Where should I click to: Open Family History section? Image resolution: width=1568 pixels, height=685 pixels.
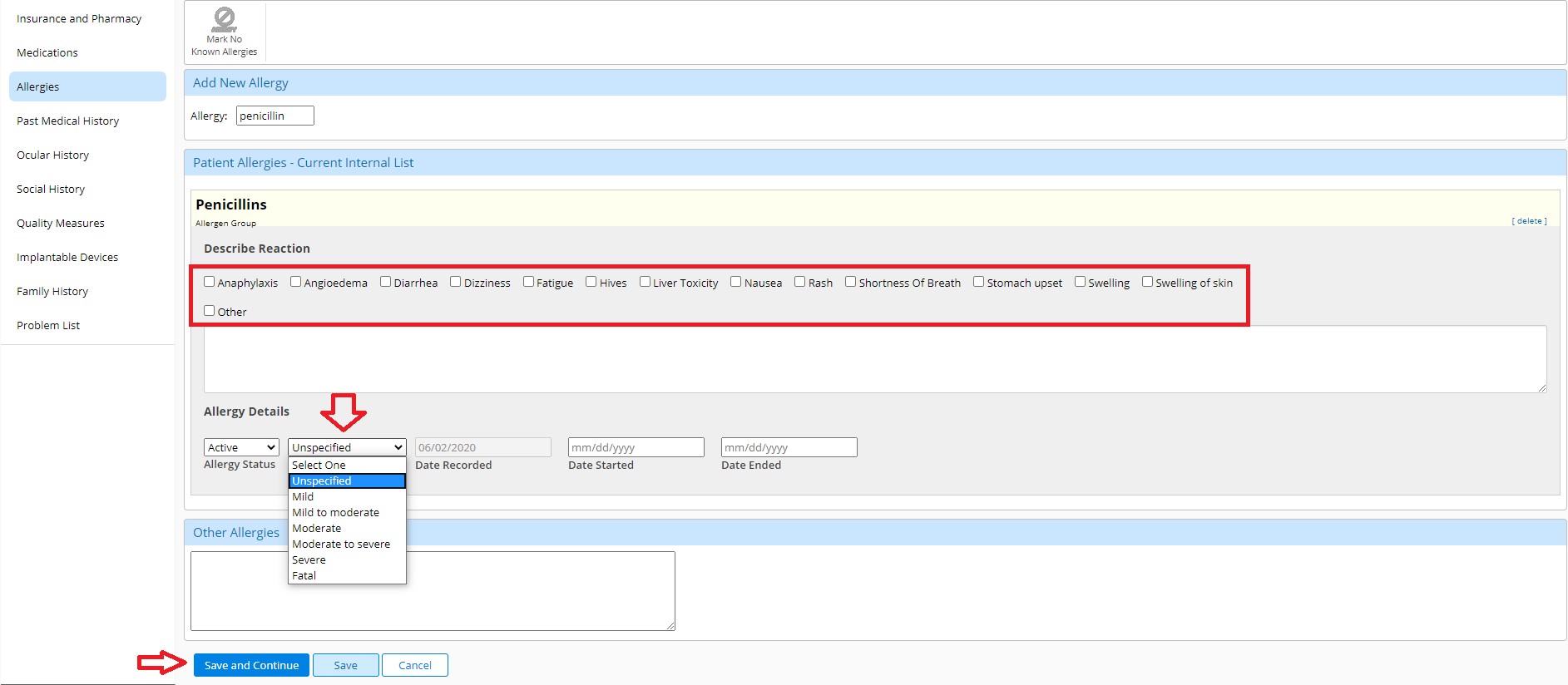tap(87, 291)
